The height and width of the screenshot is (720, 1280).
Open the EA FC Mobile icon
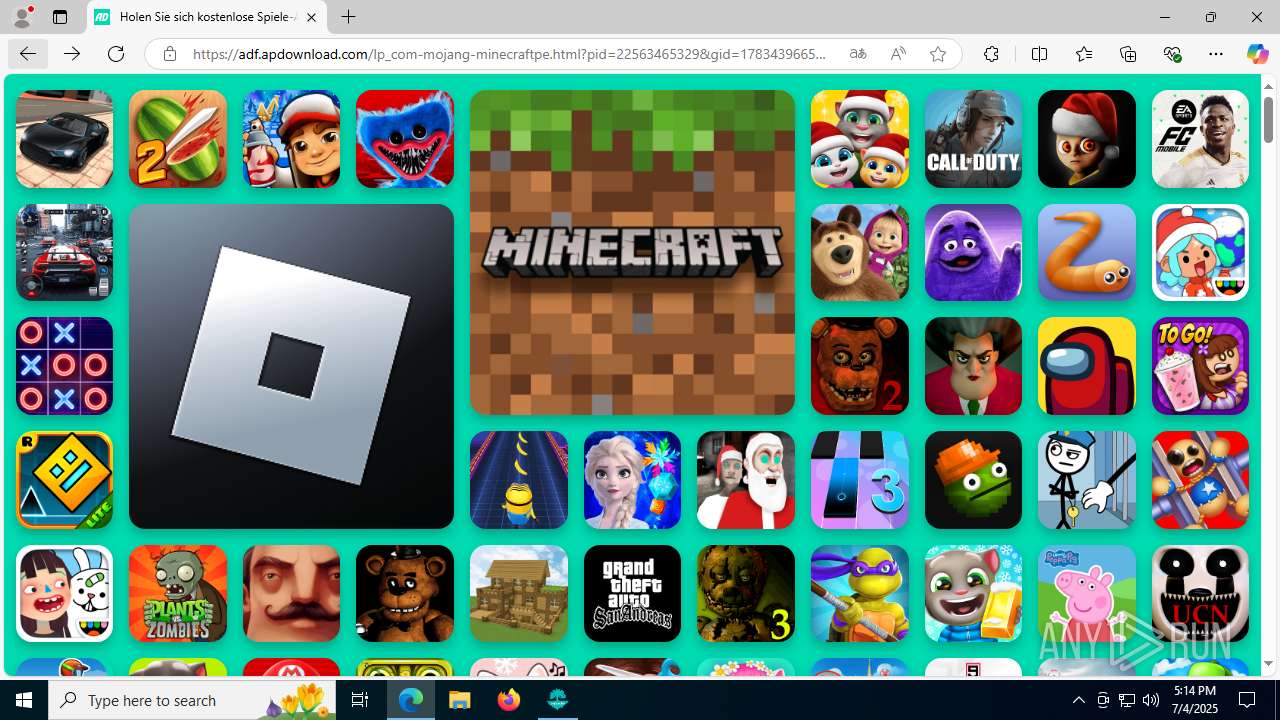[x=1200, y=139]
